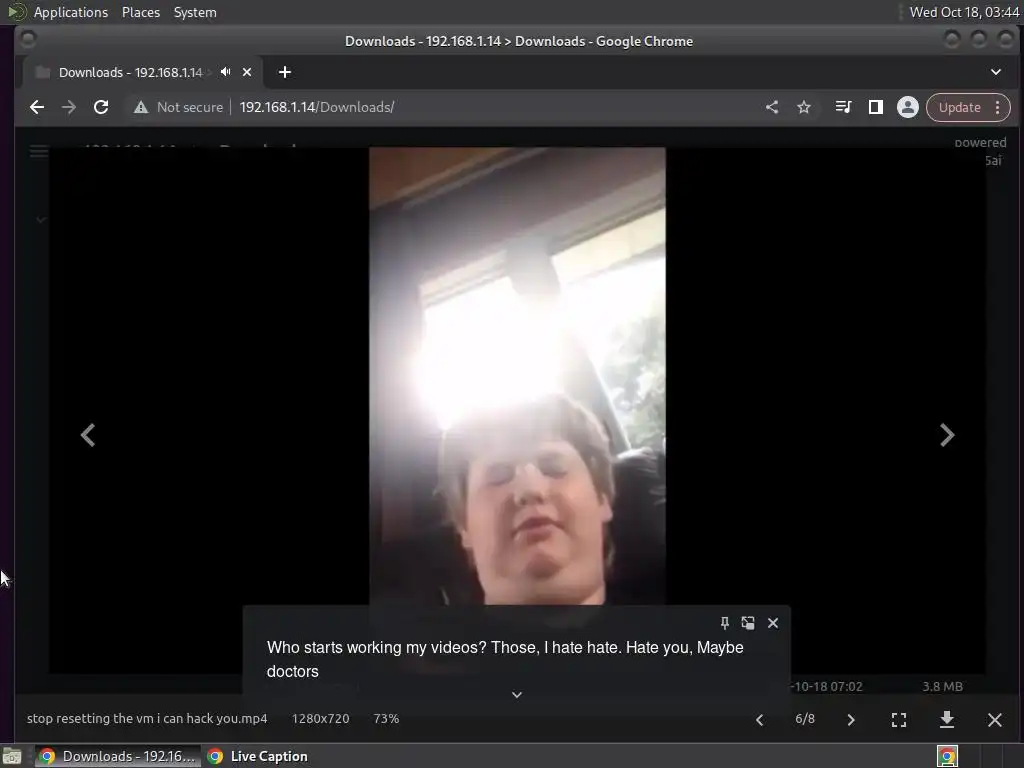This screenshot has width=1024, height=768.
Task: Bookmark this page with the star
Action: pos(804,107)
